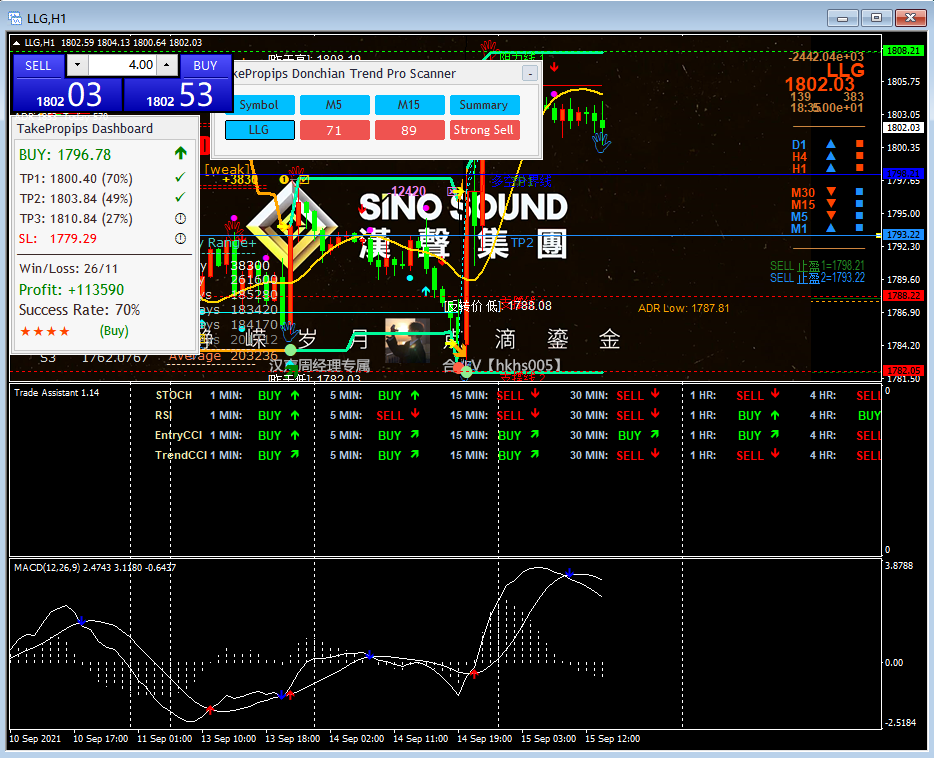The height and width of the screenshot is (758, 934).
Task: Click the ADR Low: 1787.81 label
Action: (x=683, y=308)
